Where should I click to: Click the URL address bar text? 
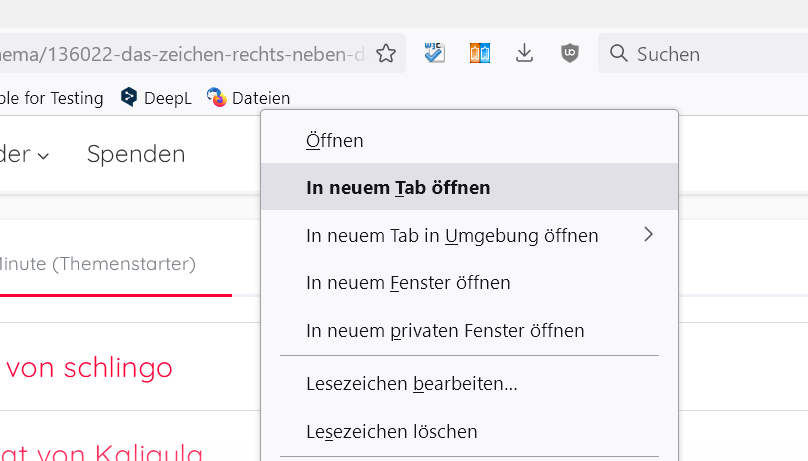(180, 54)
